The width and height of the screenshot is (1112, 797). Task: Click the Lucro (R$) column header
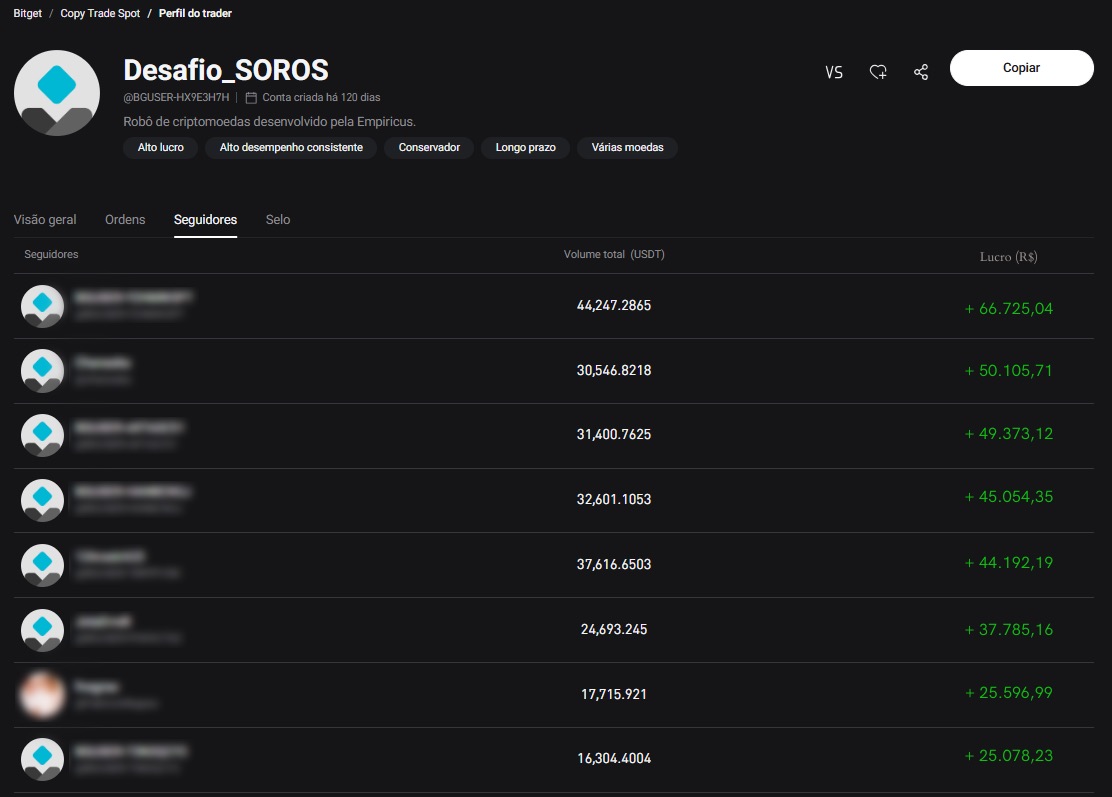pos(1008,257)
